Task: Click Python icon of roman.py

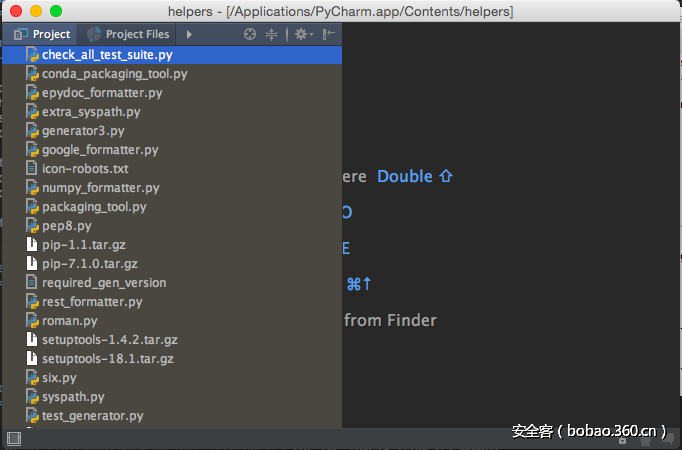Action: pos(32,321)
